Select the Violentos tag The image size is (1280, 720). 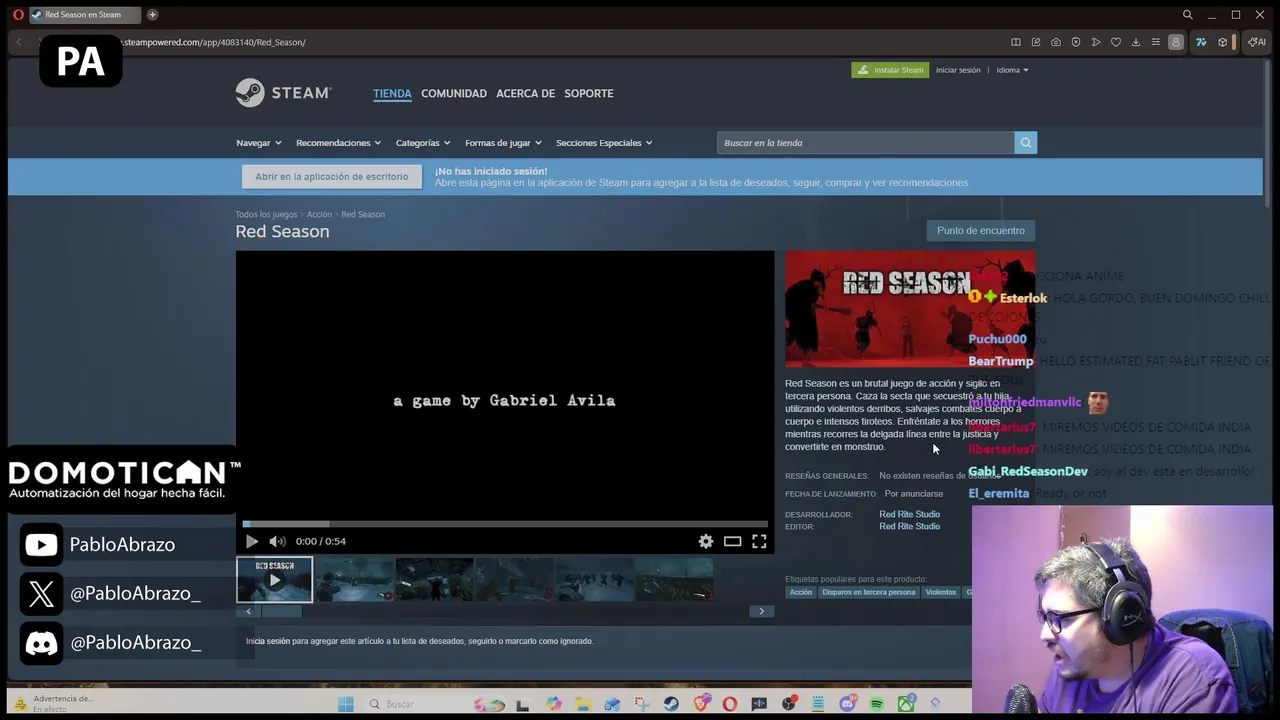[x=940, y=592]
